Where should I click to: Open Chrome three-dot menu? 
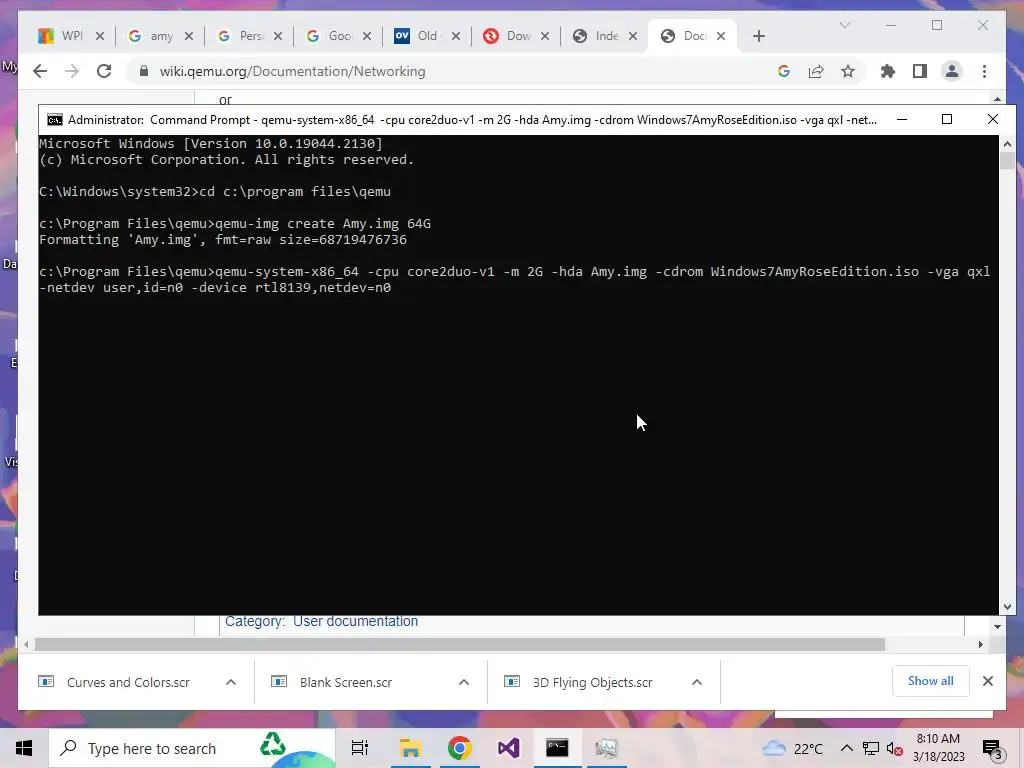984,71
